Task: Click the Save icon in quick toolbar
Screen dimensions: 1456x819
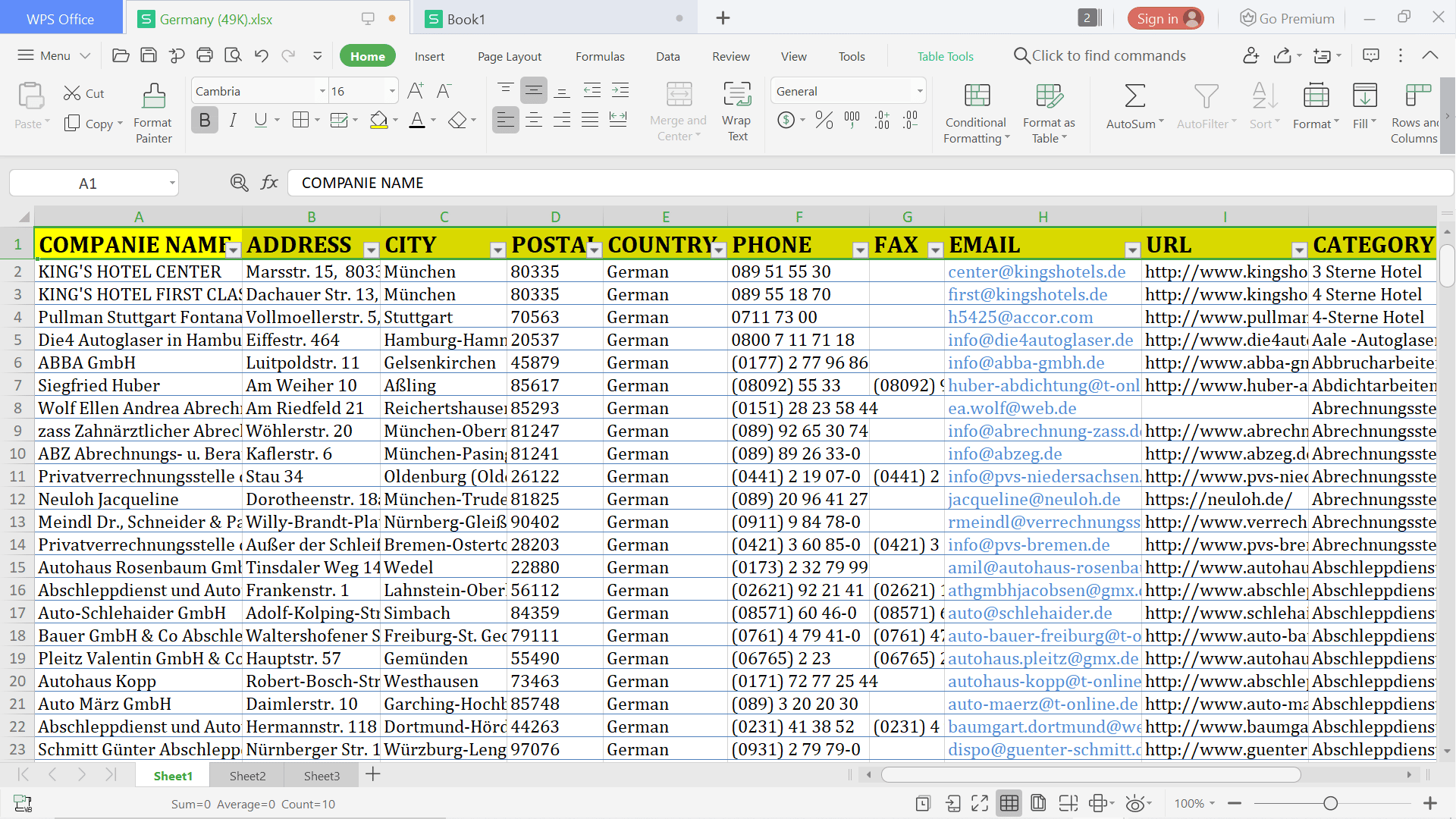Action: tap(149, 55)
